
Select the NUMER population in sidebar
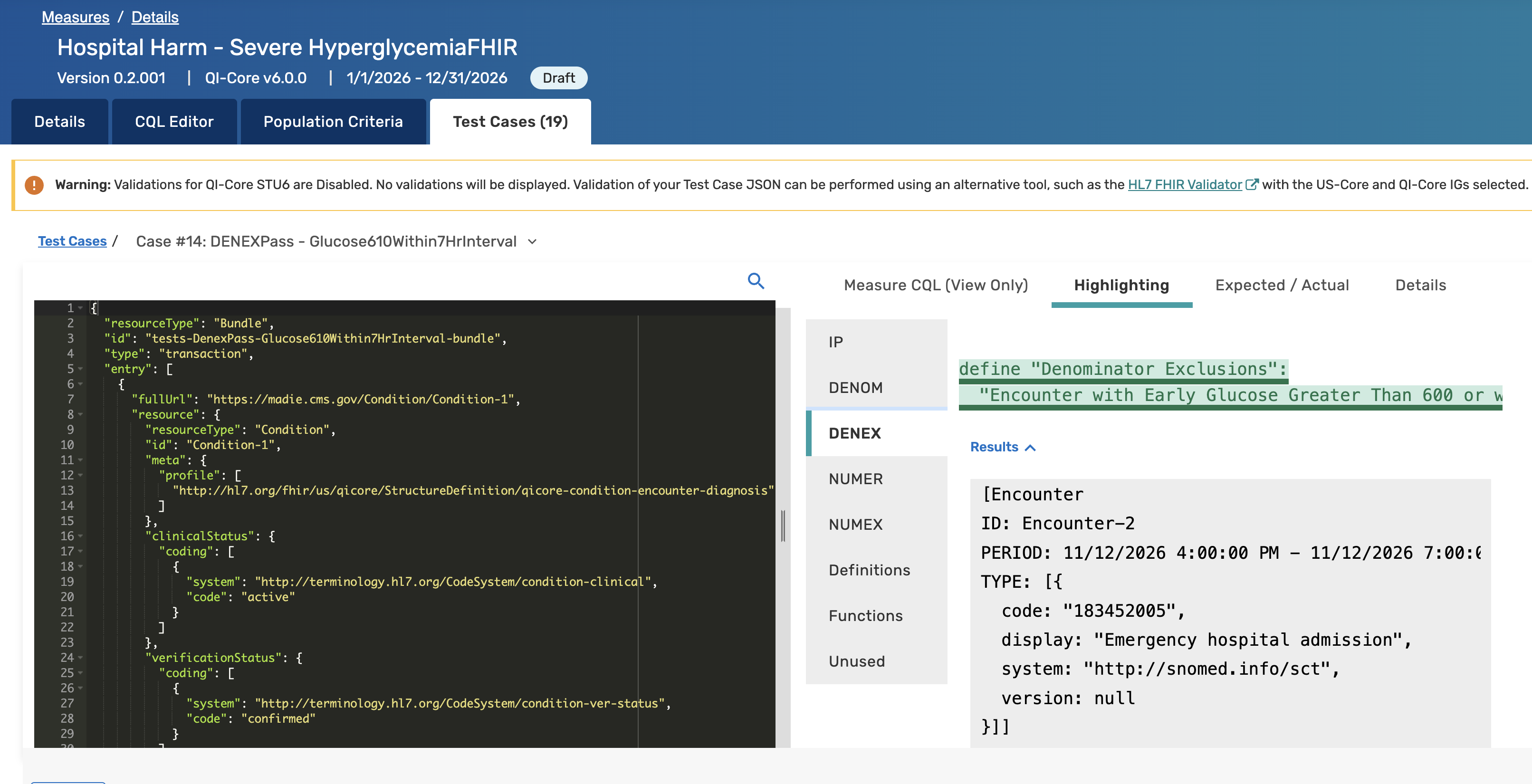pos(855,479)
